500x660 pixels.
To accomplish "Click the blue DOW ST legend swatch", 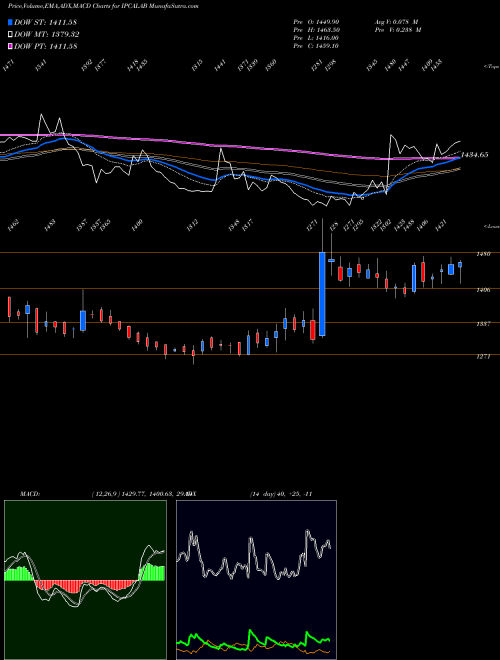I will [x=10, y=22].
